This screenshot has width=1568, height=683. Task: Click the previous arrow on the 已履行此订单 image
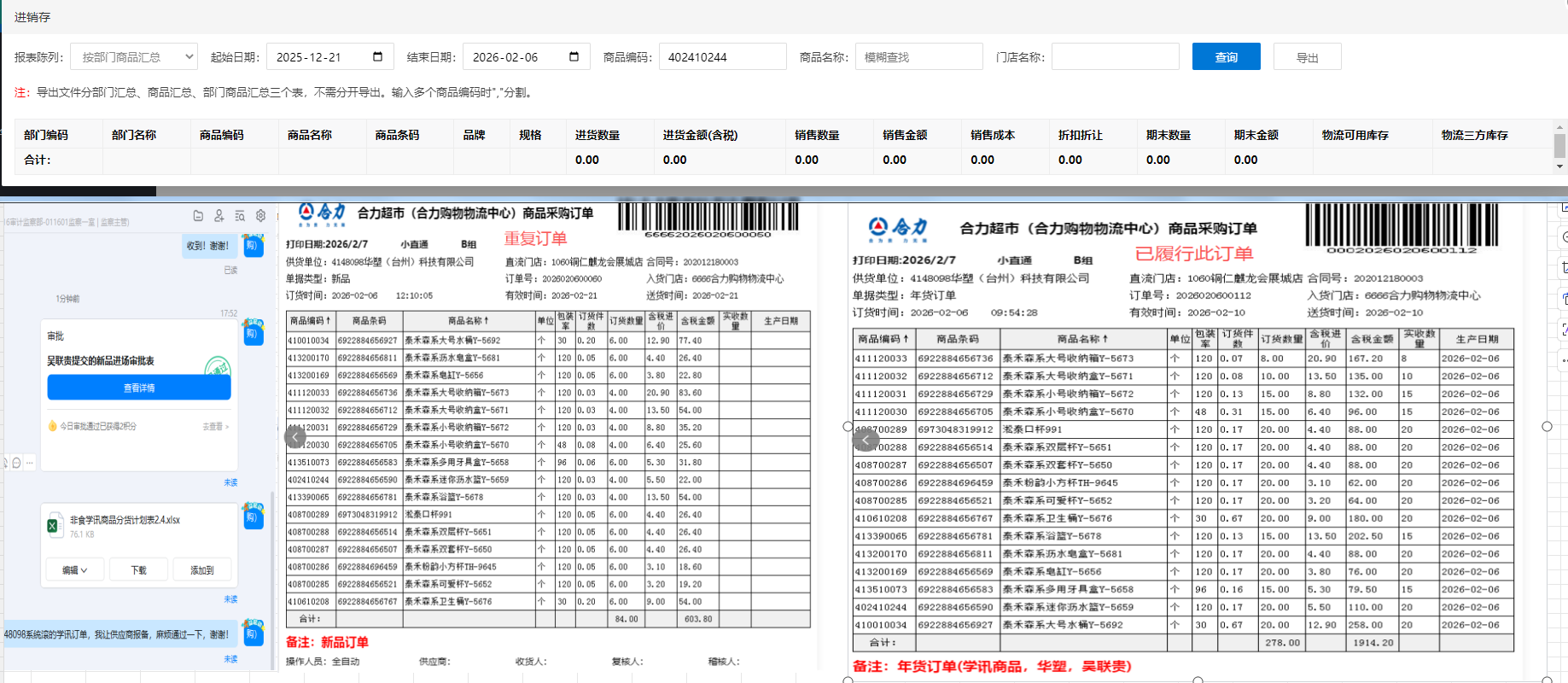point(865,441)
